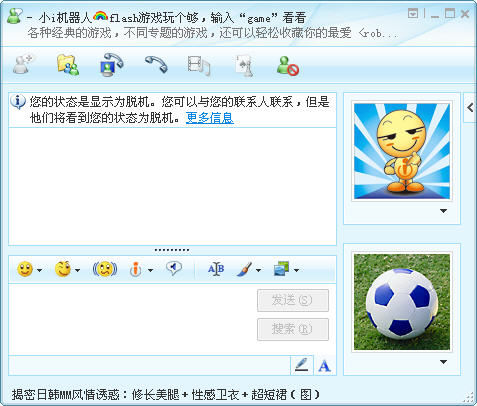Open dropdown under contact's display picture
This screenshot has width=477, height=406.
443,211
